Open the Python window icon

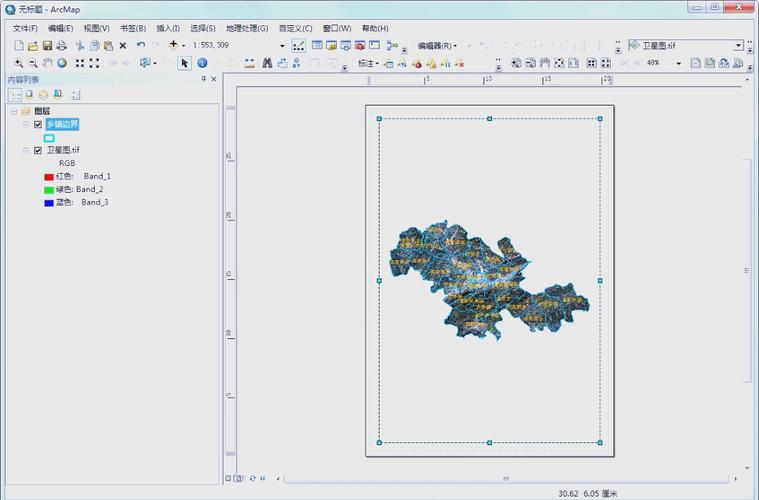[374, 45]
